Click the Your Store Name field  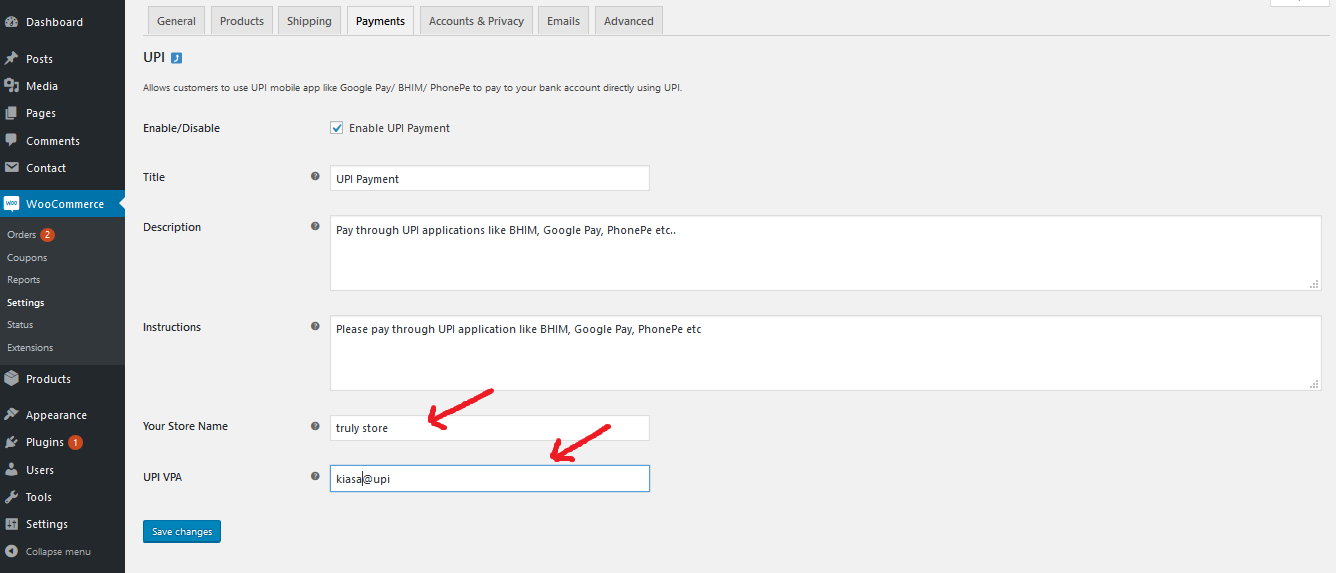(490, 428)
